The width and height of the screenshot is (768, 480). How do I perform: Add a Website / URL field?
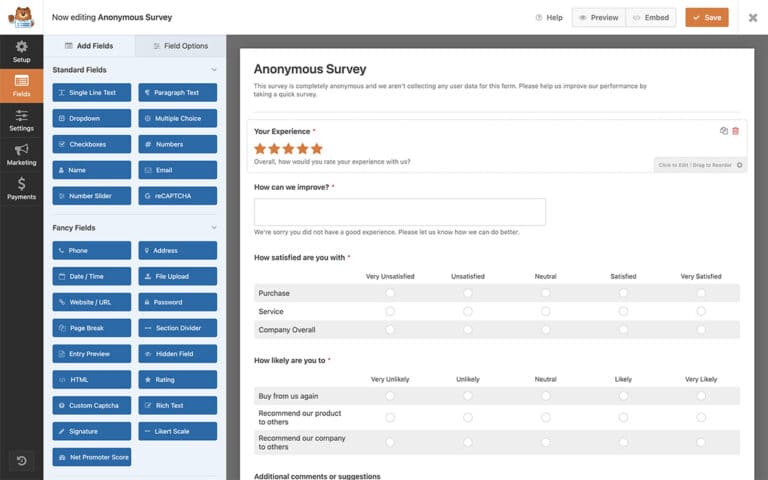[x=92, y=302]
